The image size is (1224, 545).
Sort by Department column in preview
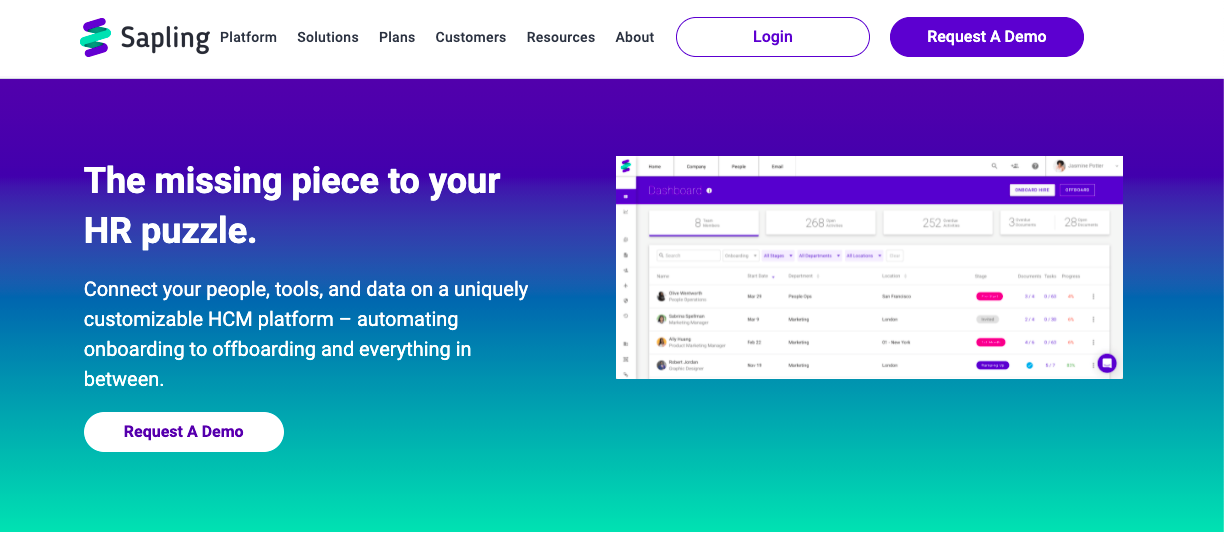point(803,276)
